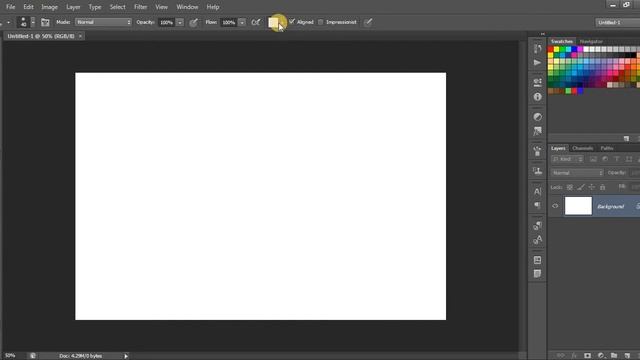
Task: Toggle pressure for size icon
Action: click(x=368, y=22)
